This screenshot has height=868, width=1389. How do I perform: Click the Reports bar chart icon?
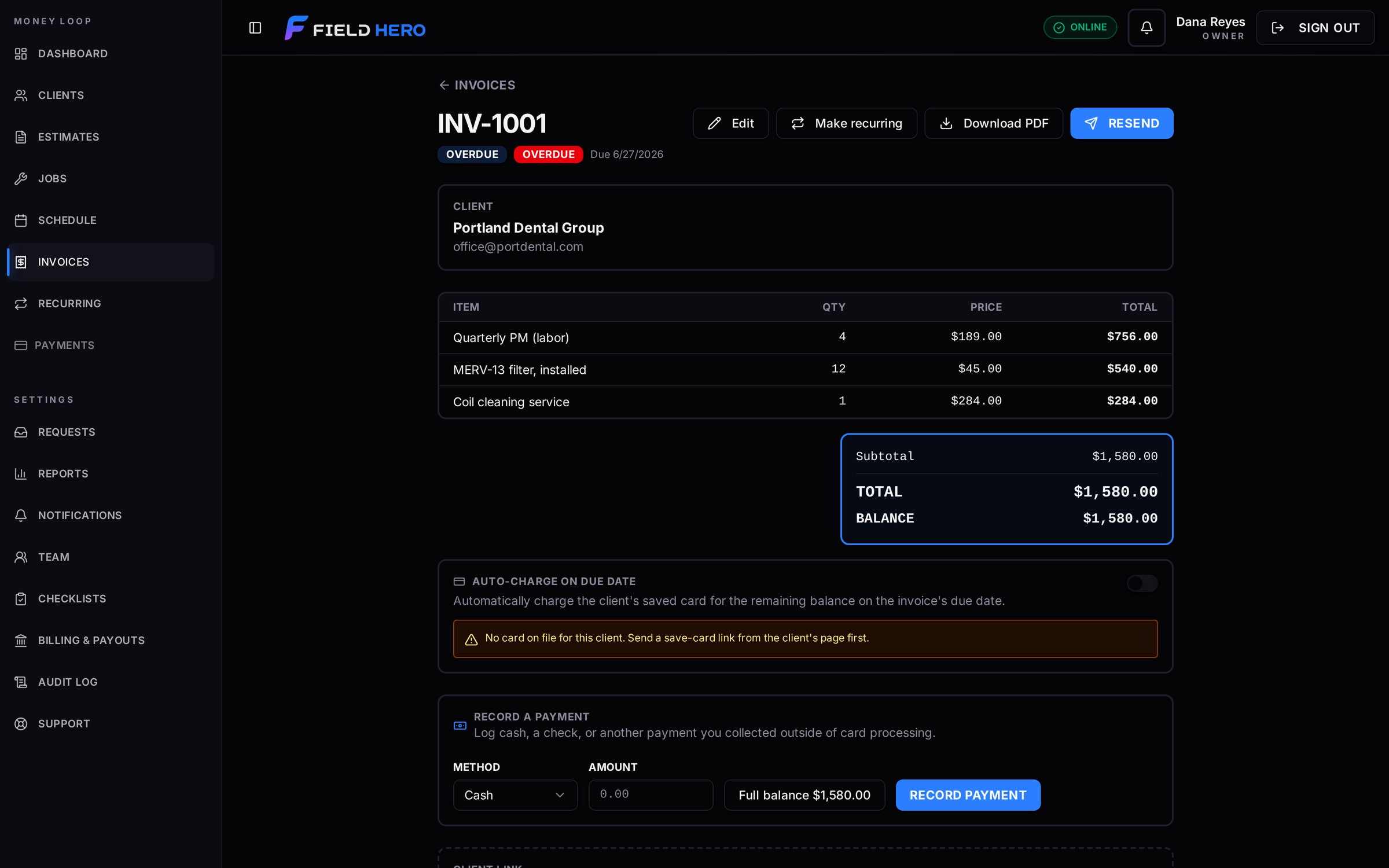[x=21, y=474]
